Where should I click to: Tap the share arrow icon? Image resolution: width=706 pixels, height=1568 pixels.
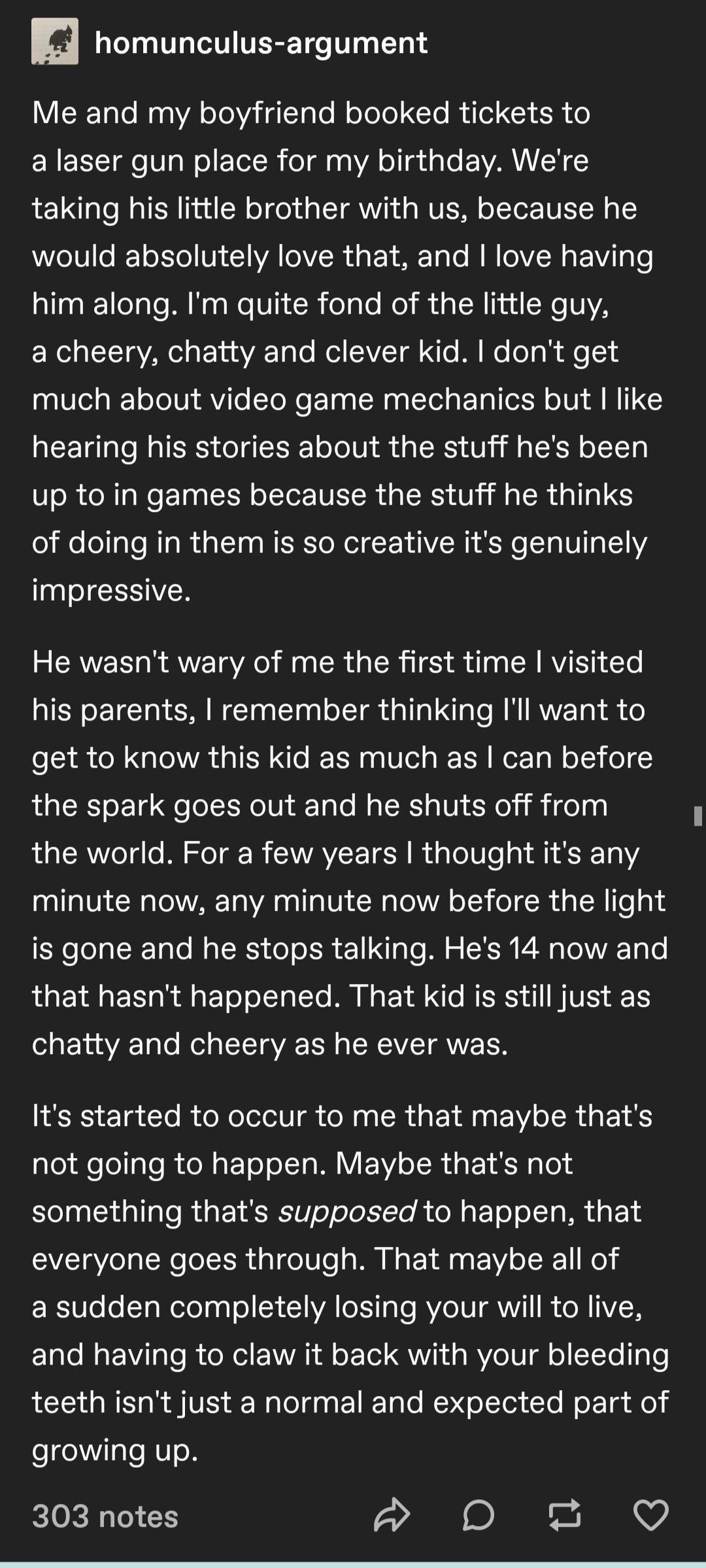tap(392, 1516)
